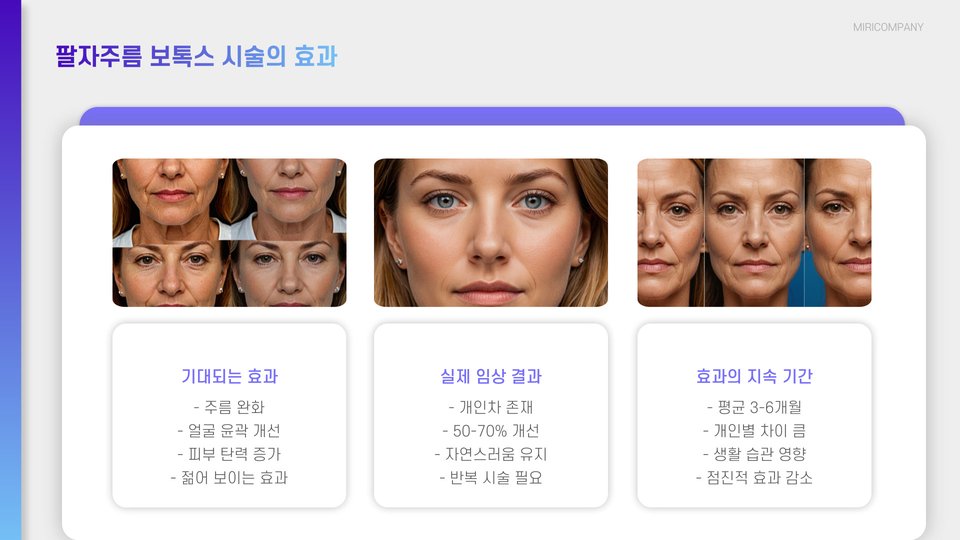The height and width of the screenshot is (540, 960).
Task: Click the text line 자연스러움 유지
Action: tap(490, 454)
